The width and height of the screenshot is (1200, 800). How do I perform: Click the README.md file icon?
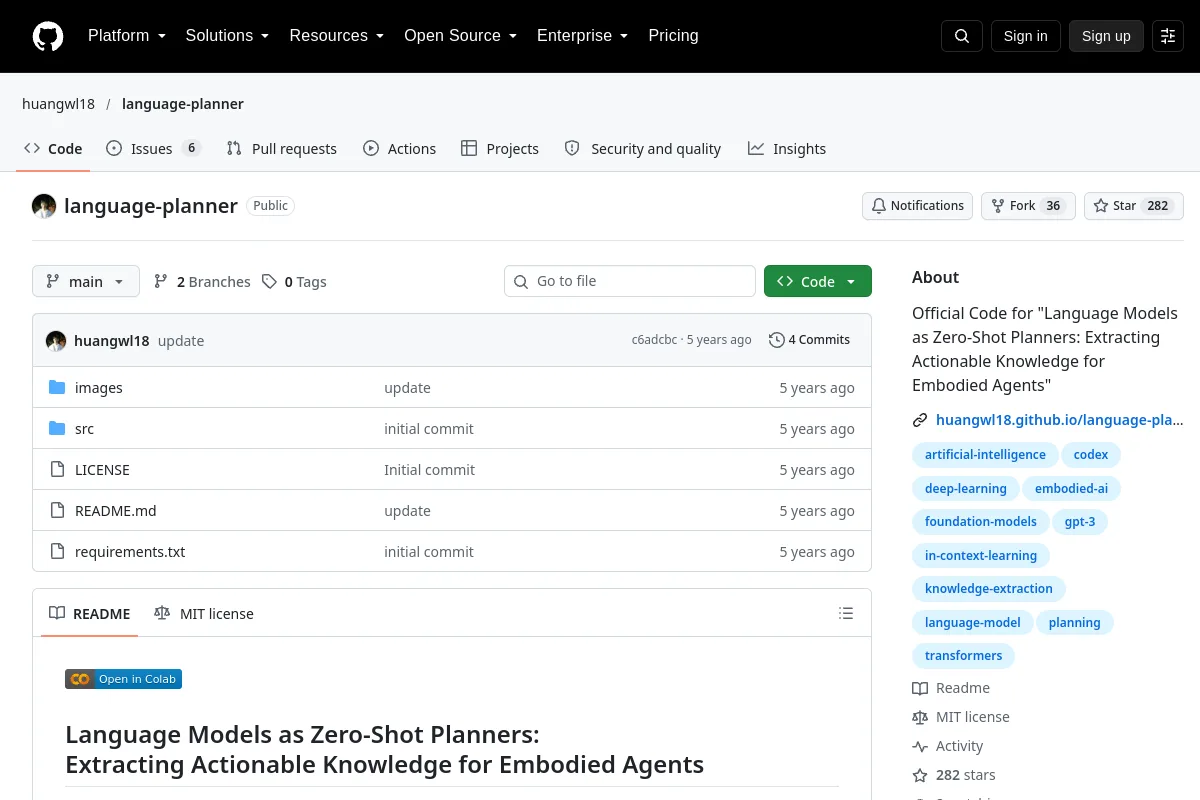point(57,511)
